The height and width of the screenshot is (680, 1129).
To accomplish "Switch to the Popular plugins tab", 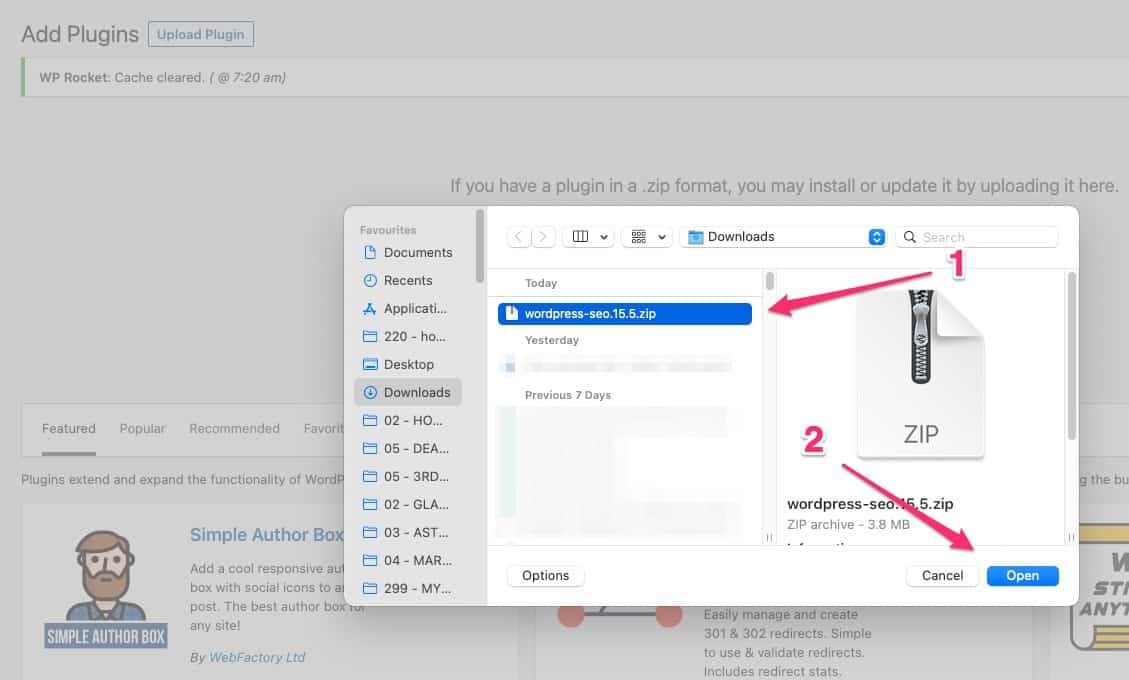I will pyautogui.click(x=142, y=428).
